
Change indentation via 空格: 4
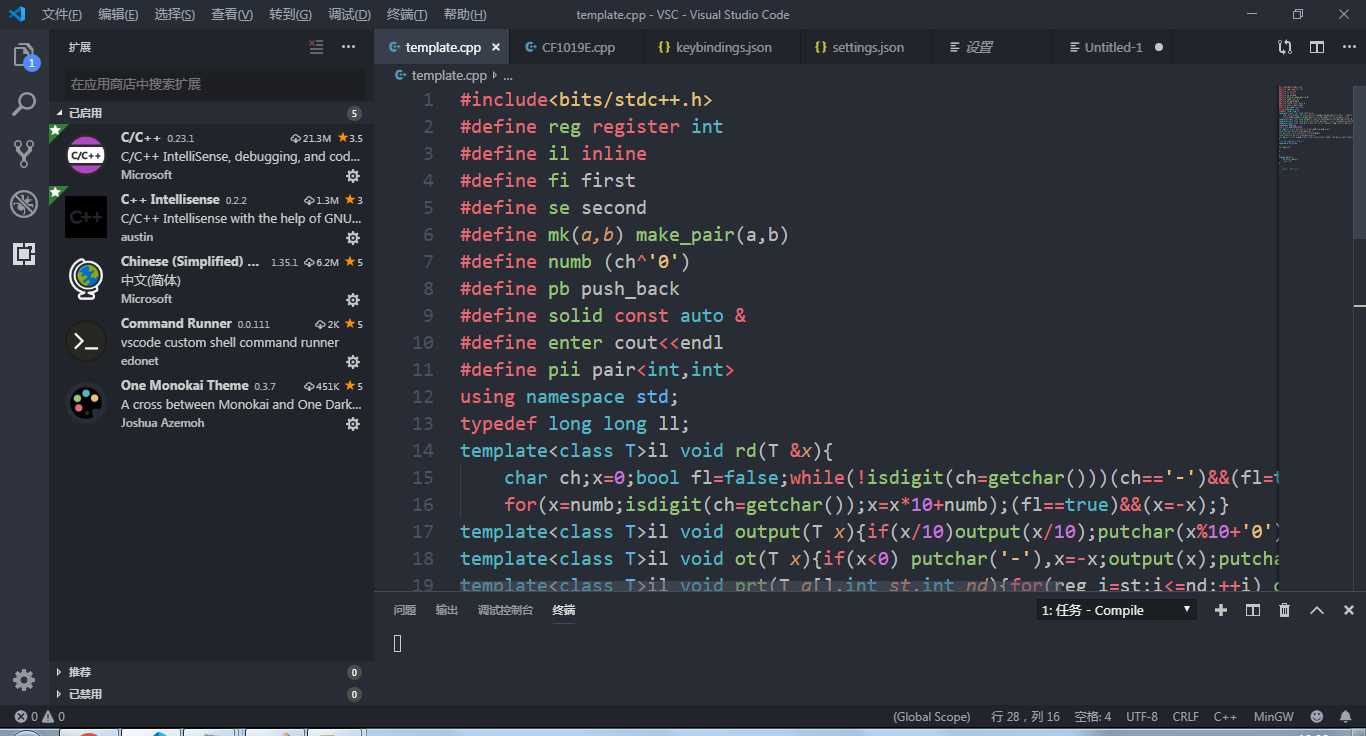tap(1092, 716)
